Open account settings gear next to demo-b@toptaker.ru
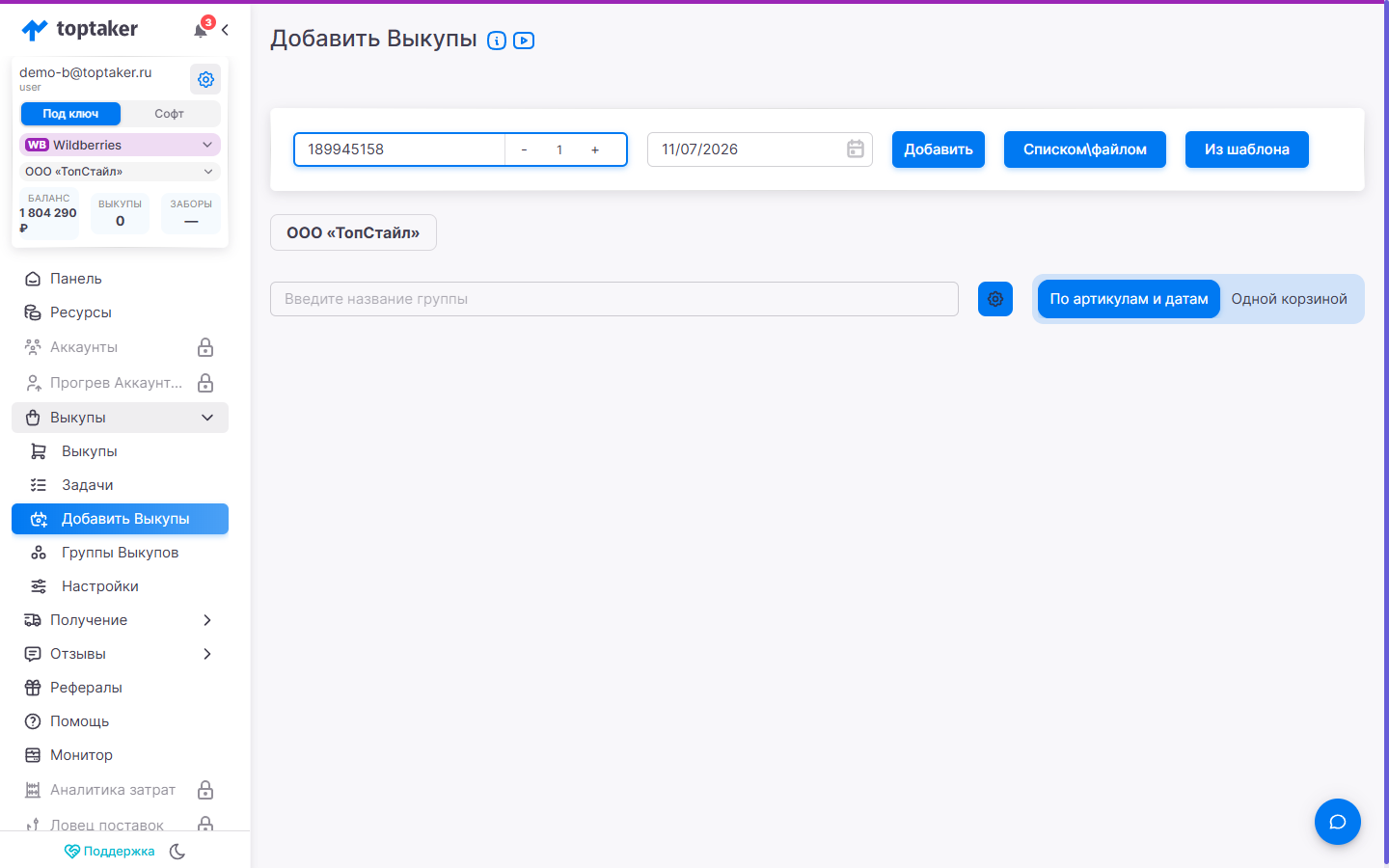This screenshot has width=1389, height=868. pos(205,79)
